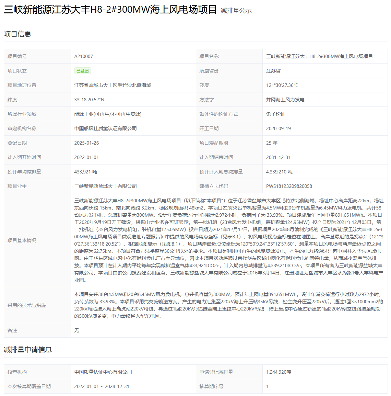Image resolution: width=391 pixels, height=396 pixels.
Task: Click the '项目信息' section heading
Action: coord(17,34)
